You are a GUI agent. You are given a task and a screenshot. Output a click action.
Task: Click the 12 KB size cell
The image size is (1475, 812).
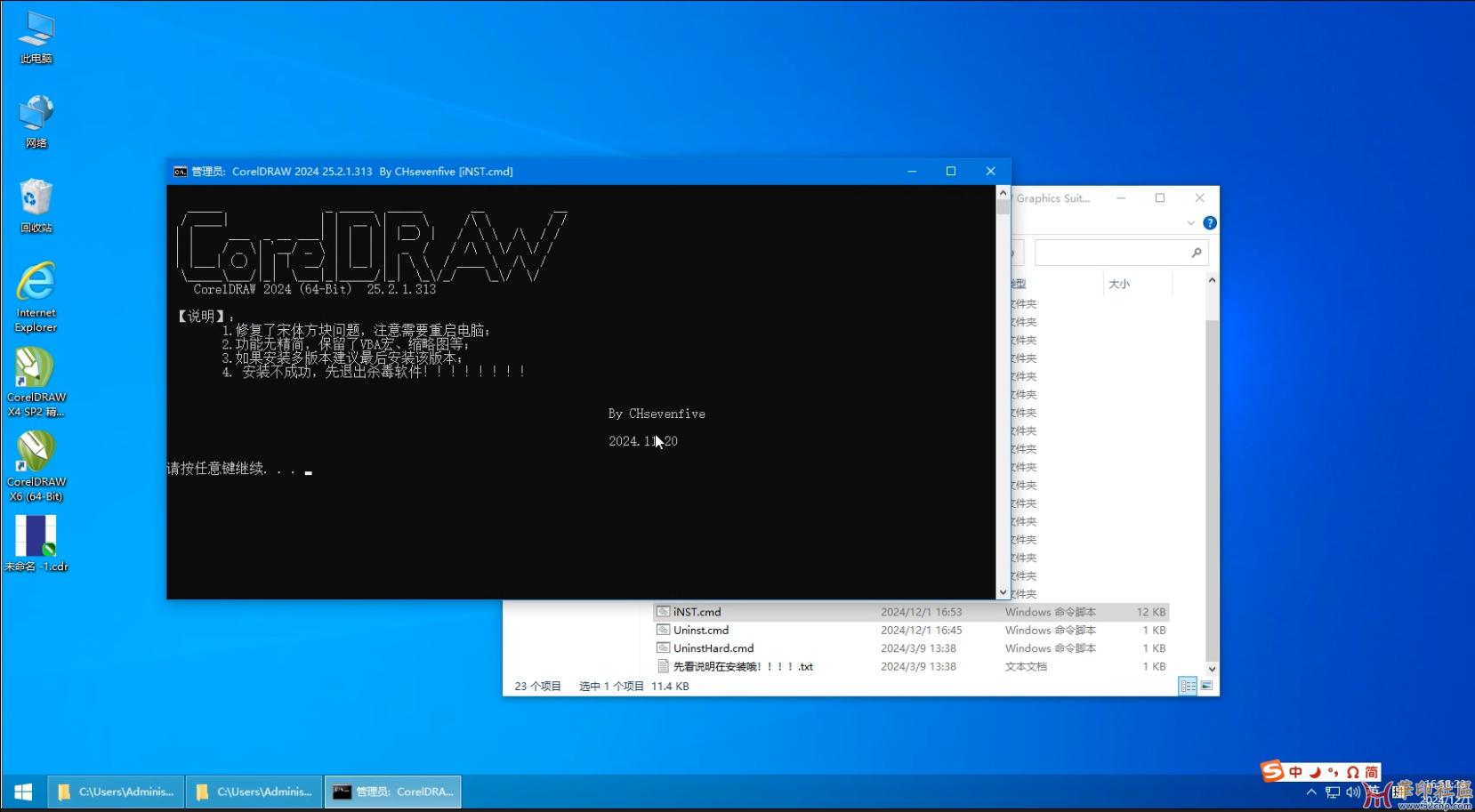click(1151, 612)
